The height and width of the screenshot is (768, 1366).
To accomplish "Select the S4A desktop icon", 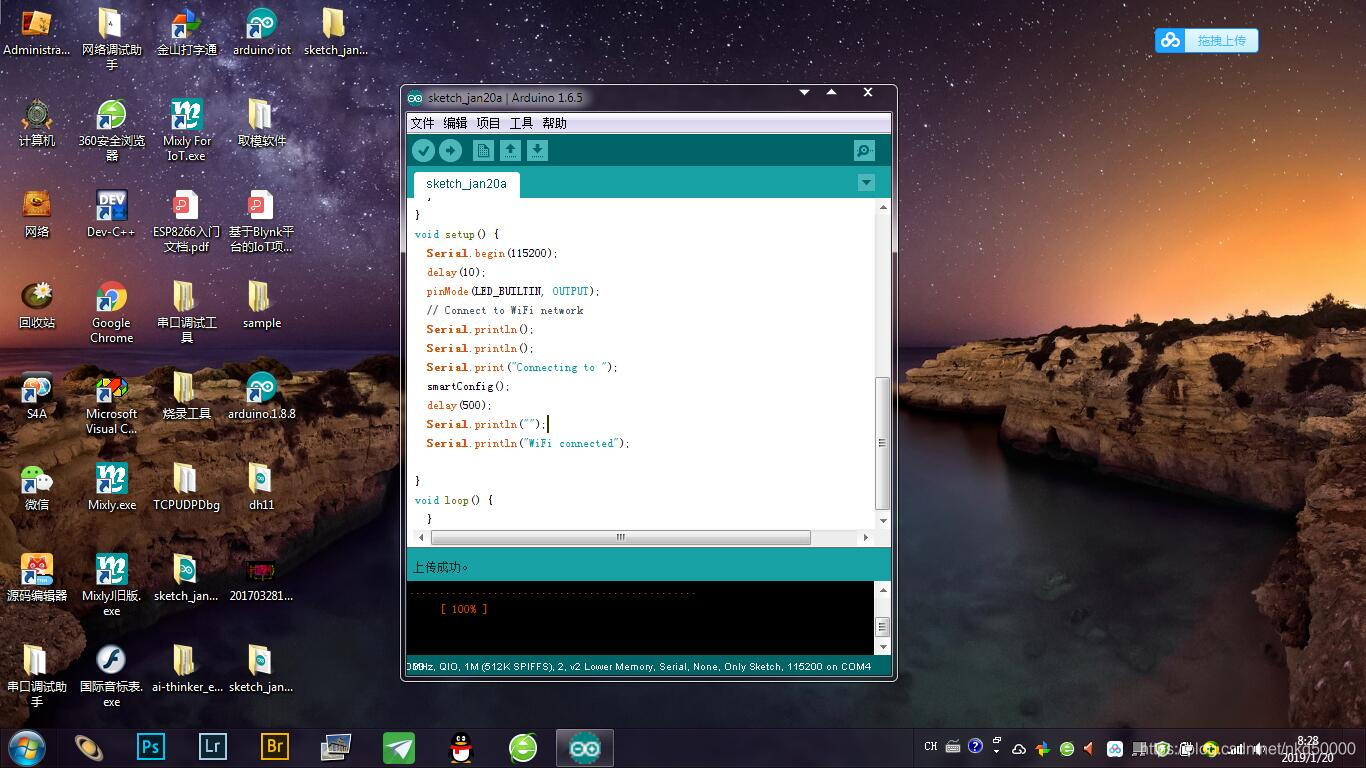I will point(36,397).
